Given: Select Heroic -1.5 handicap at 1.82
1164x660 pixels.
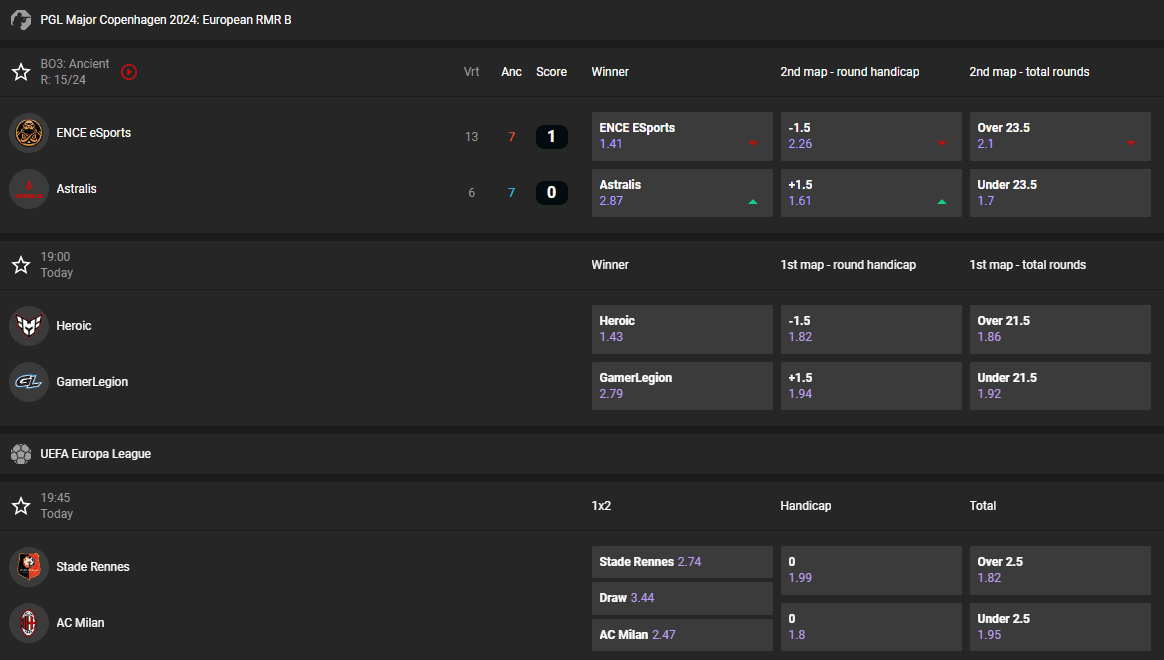Looking at the screenshot, I should [x=871, y=330].
